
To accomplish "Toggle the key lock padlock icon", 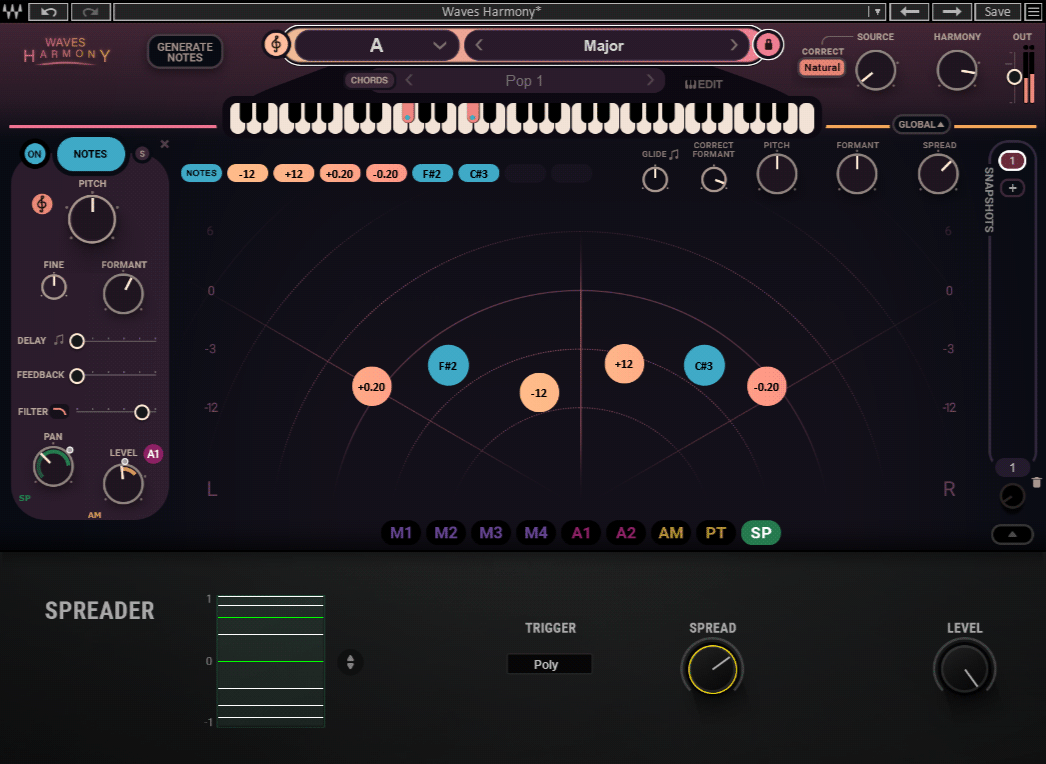I will (768, 45).
